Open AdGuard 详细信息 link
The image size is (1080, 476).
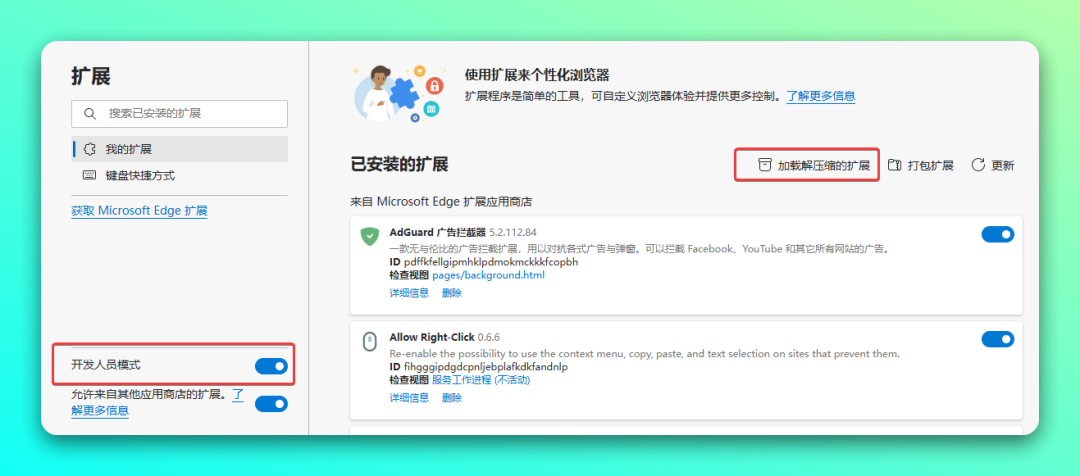click(409, 293)
